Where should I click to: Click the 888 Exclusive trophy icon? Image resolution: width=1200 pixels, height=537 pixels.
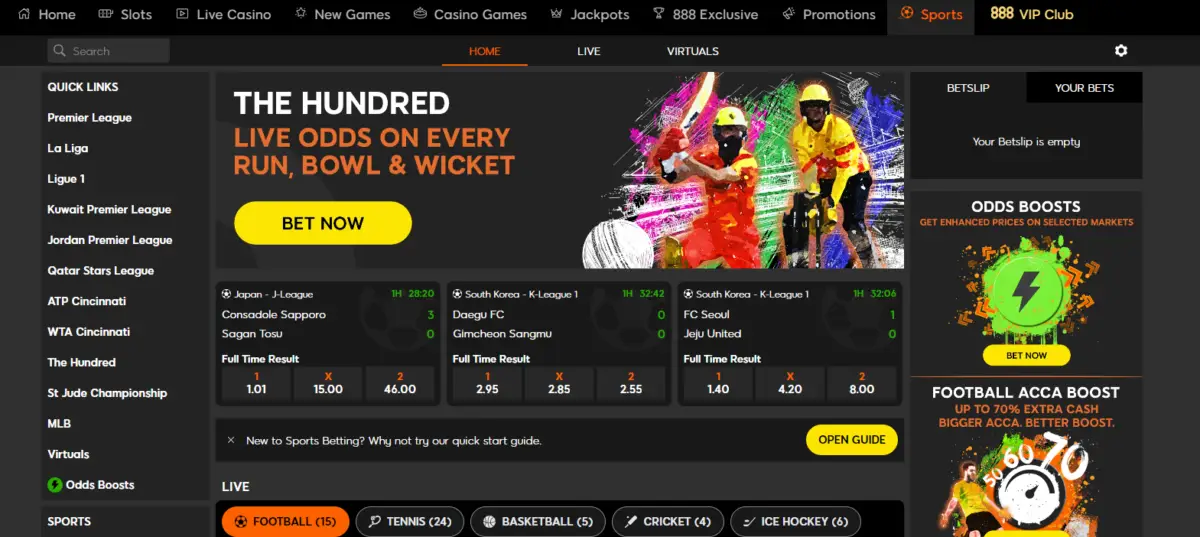[x=658, y=14]
